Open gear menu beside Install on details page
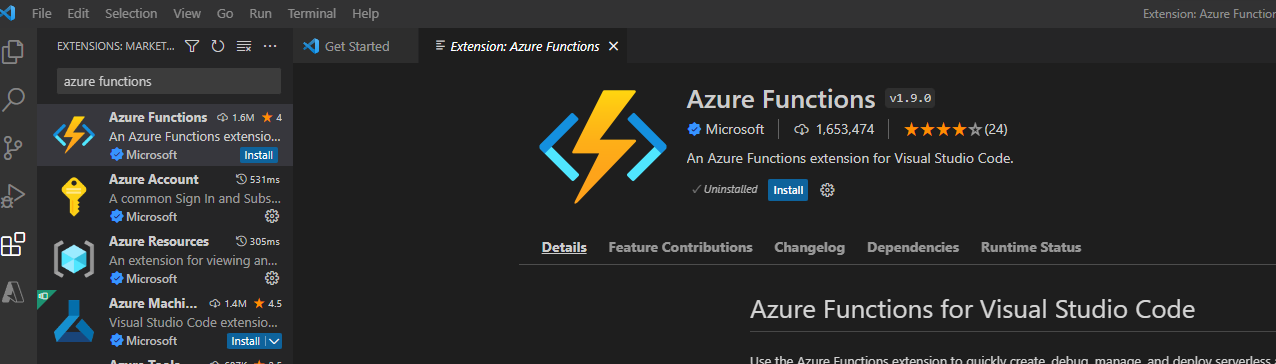Image resolution: width=1276 pixels, height=364 pixels. point(827,190)
